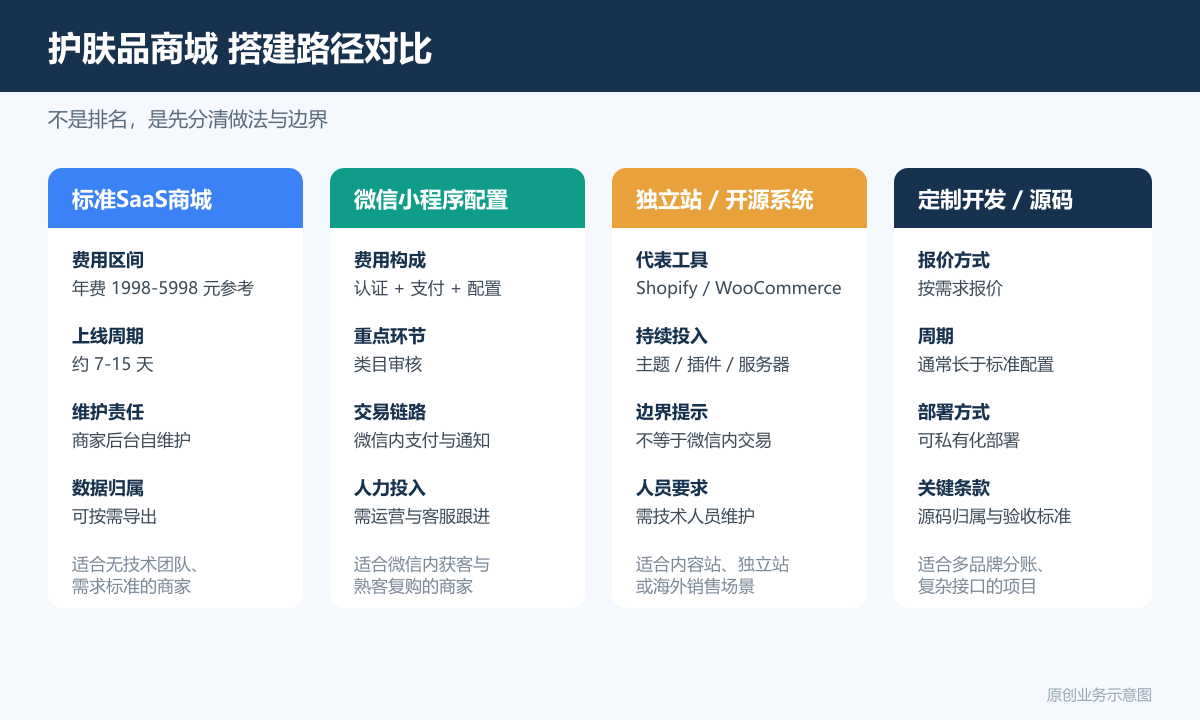Click the text 主题 / 插件 / 服务器

coord(713,364)
